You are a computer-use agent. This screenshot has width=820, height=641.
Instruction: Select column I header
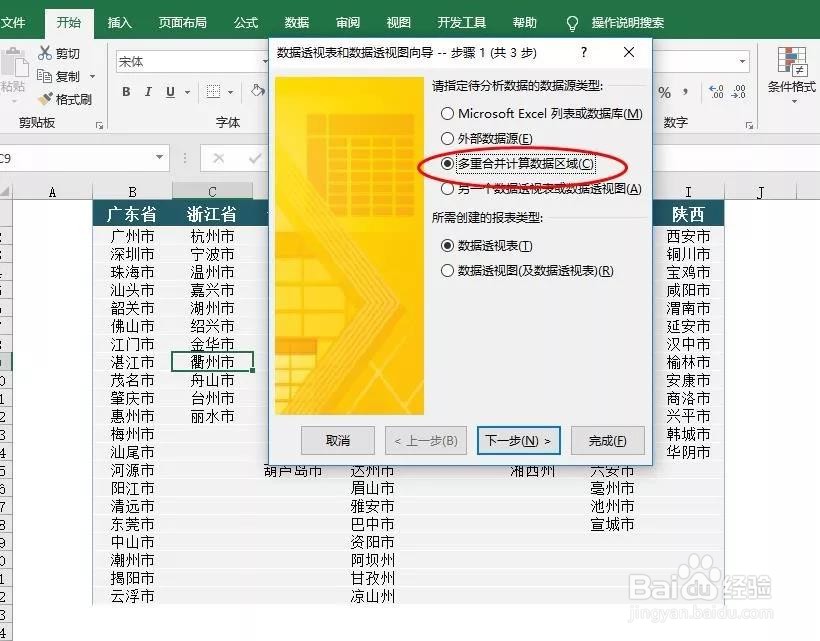pyautogui.click(x=688, y=192)
